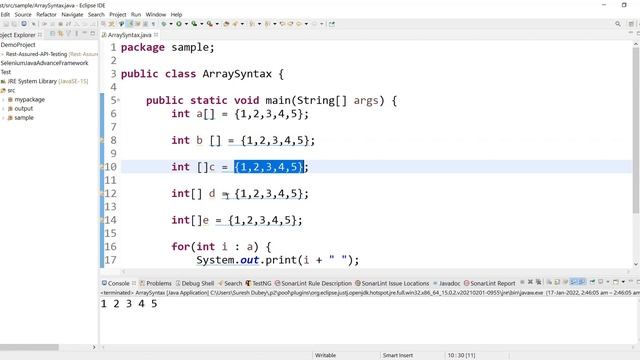Click the Project Explorer horizontal scrollbar thumb
The image size is (640, 360).
(29, 347)
